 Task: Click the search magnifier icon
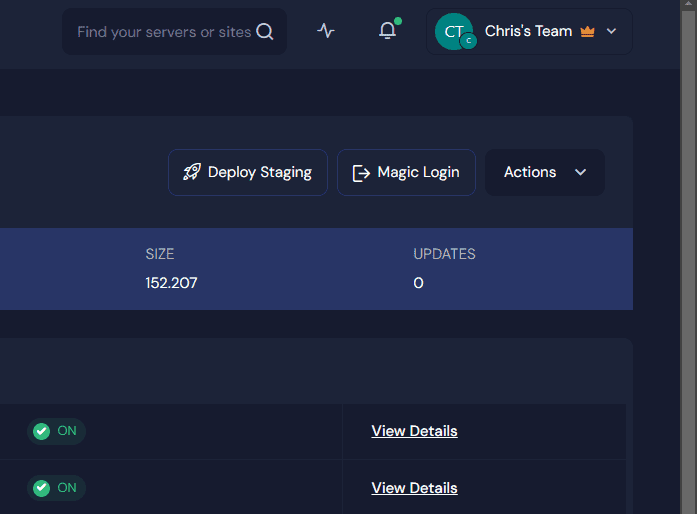[265, 32]
